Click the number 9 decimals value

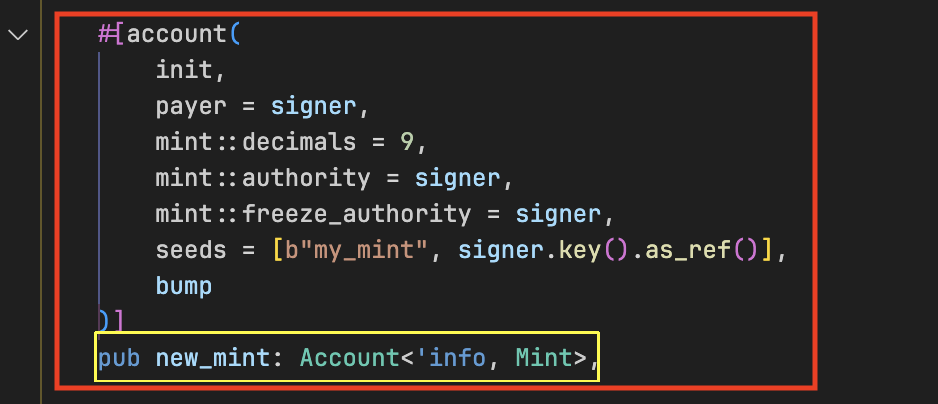point(407,142)
